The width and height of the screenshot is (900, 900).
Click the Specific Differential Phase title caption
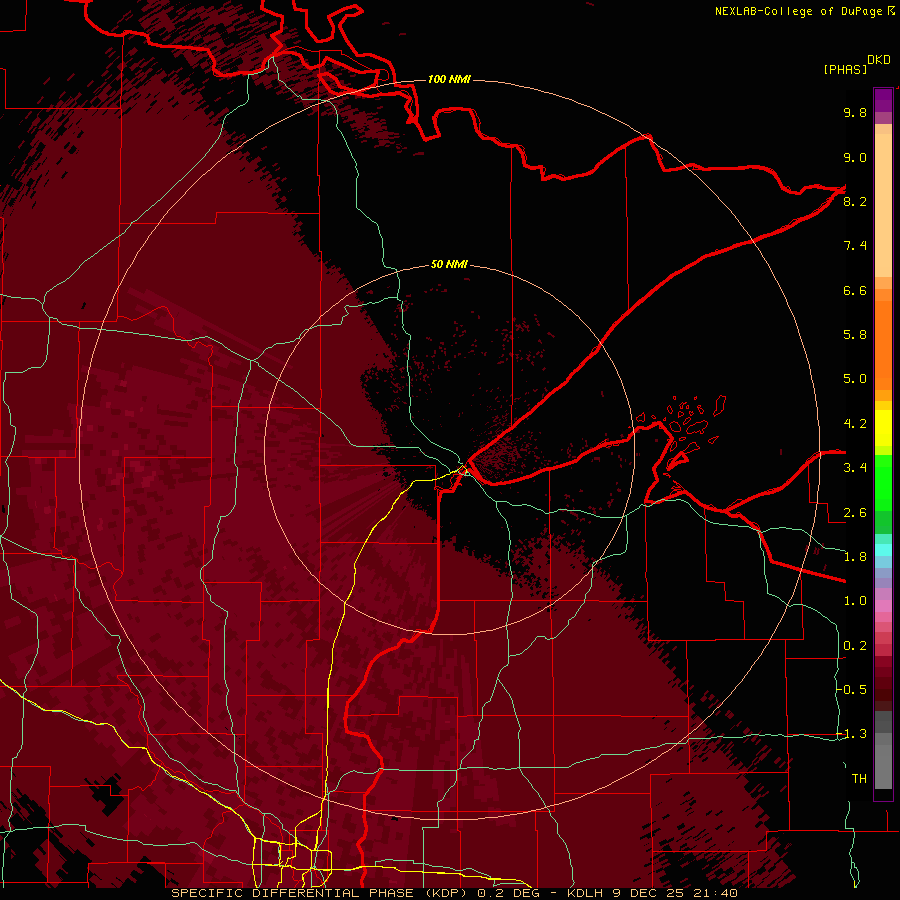point(455,893)
